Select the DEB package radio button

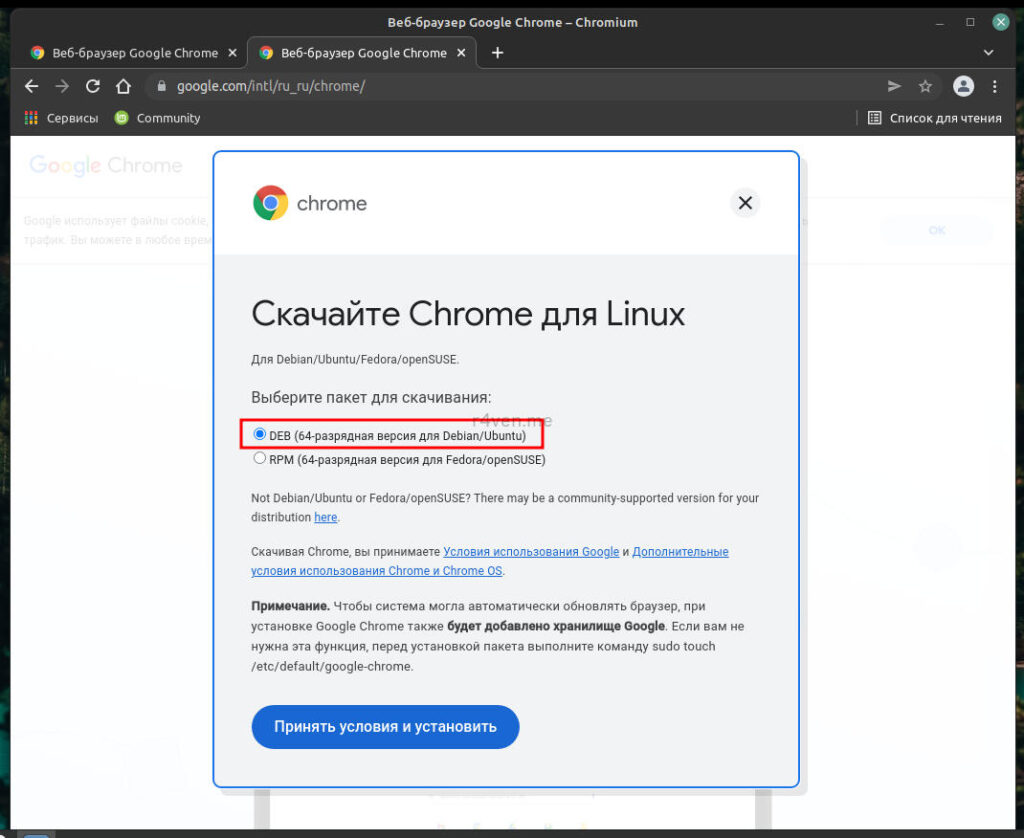point(260,435)
